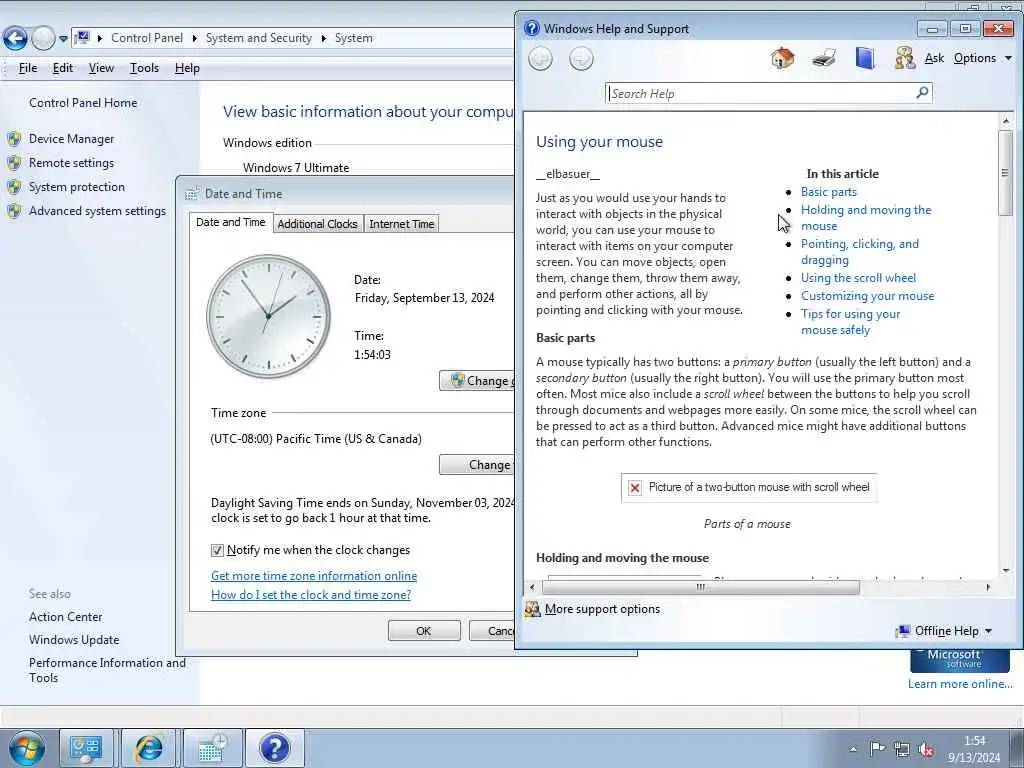This screenshot has width=1024, height=768.
Task: Click the Control Panel forward arrow
Action: (x=43, y=38)
